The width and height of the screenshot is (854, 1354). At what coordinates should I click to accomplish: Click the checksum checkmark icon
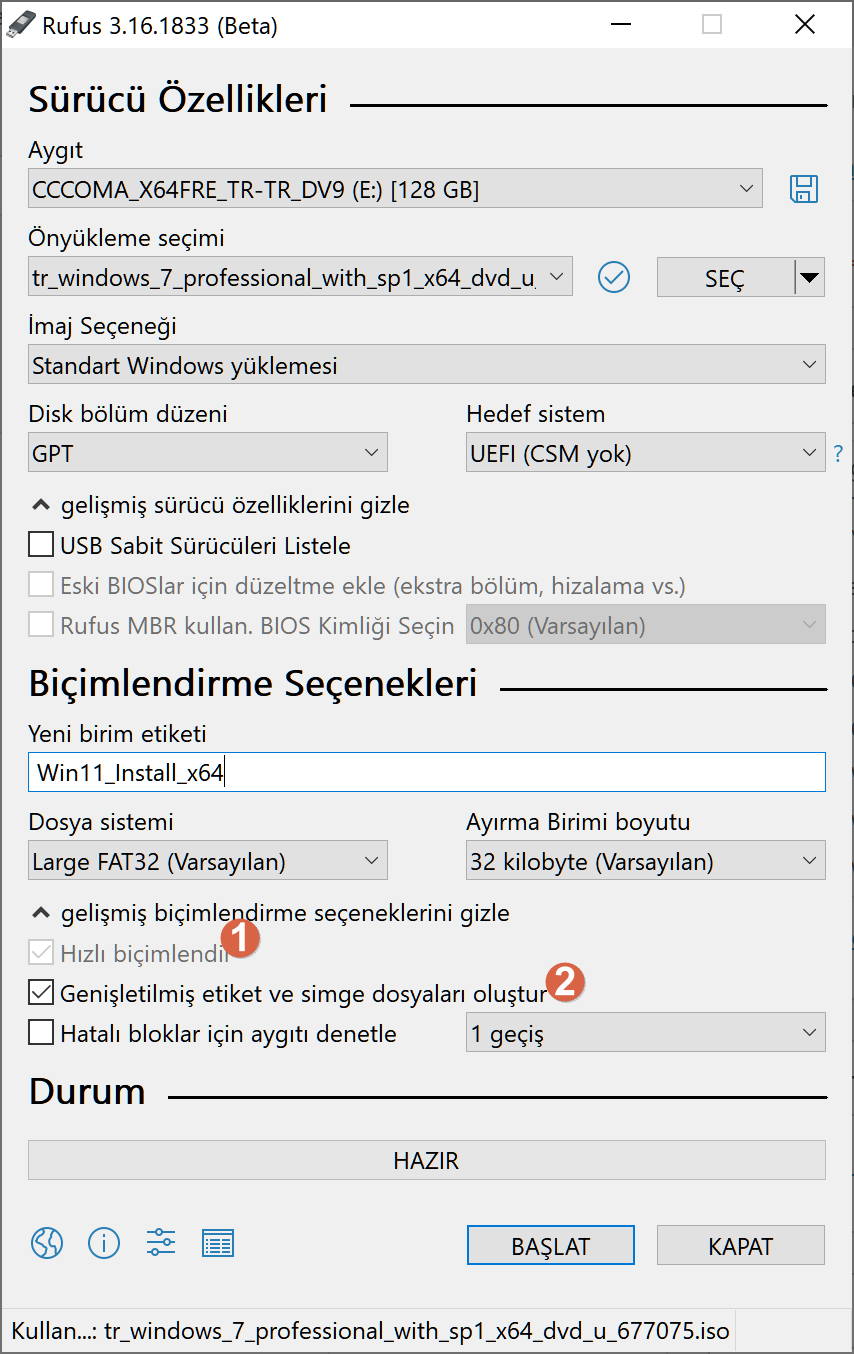[613, 277]
